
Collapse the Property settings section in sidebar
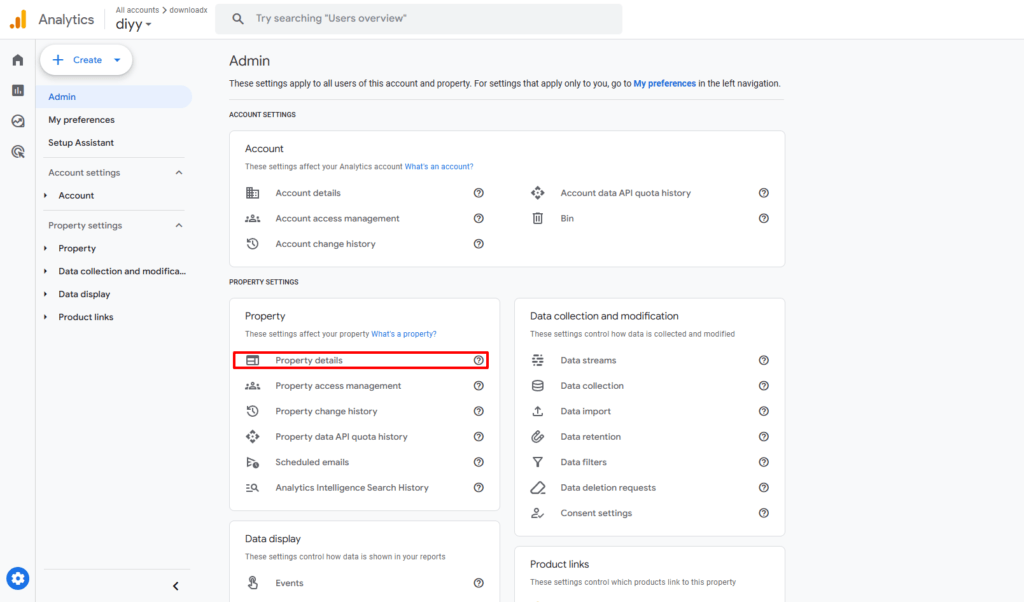pos(179,225)
